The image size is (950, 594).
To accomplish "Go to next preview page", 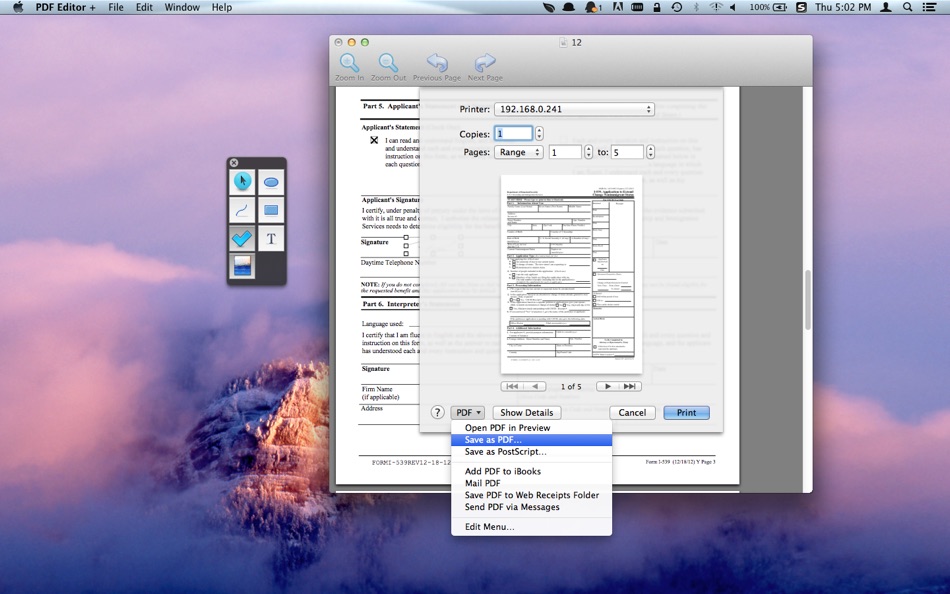I will pyautogui.click(x=608, y=386).
